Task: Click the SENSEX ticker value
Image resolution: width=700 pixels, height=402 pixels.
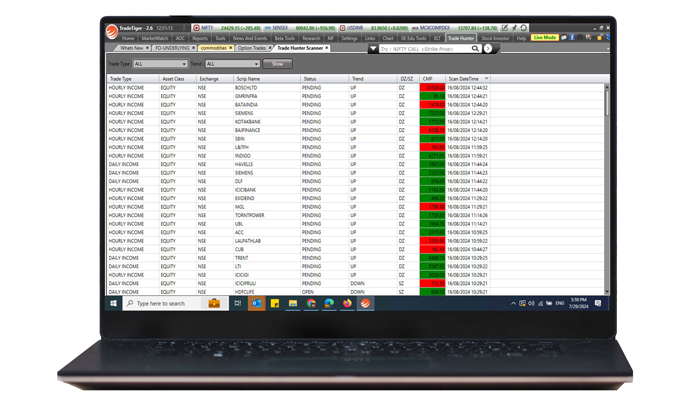Action: click(x=315, y=28)
